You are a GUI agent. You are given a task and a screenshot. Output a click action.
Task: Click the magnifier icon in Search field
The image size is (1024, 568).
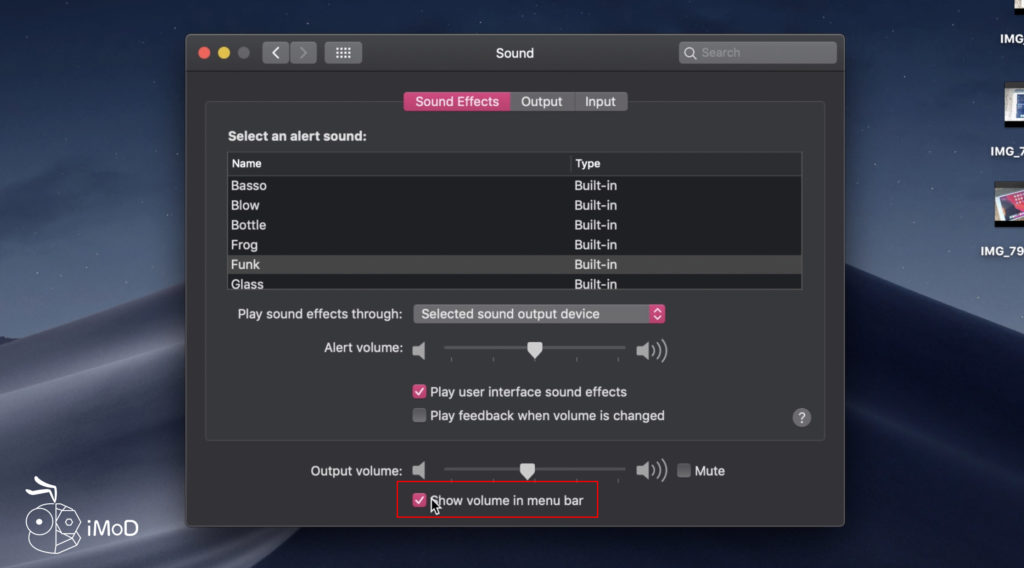[x=690, y=53]
